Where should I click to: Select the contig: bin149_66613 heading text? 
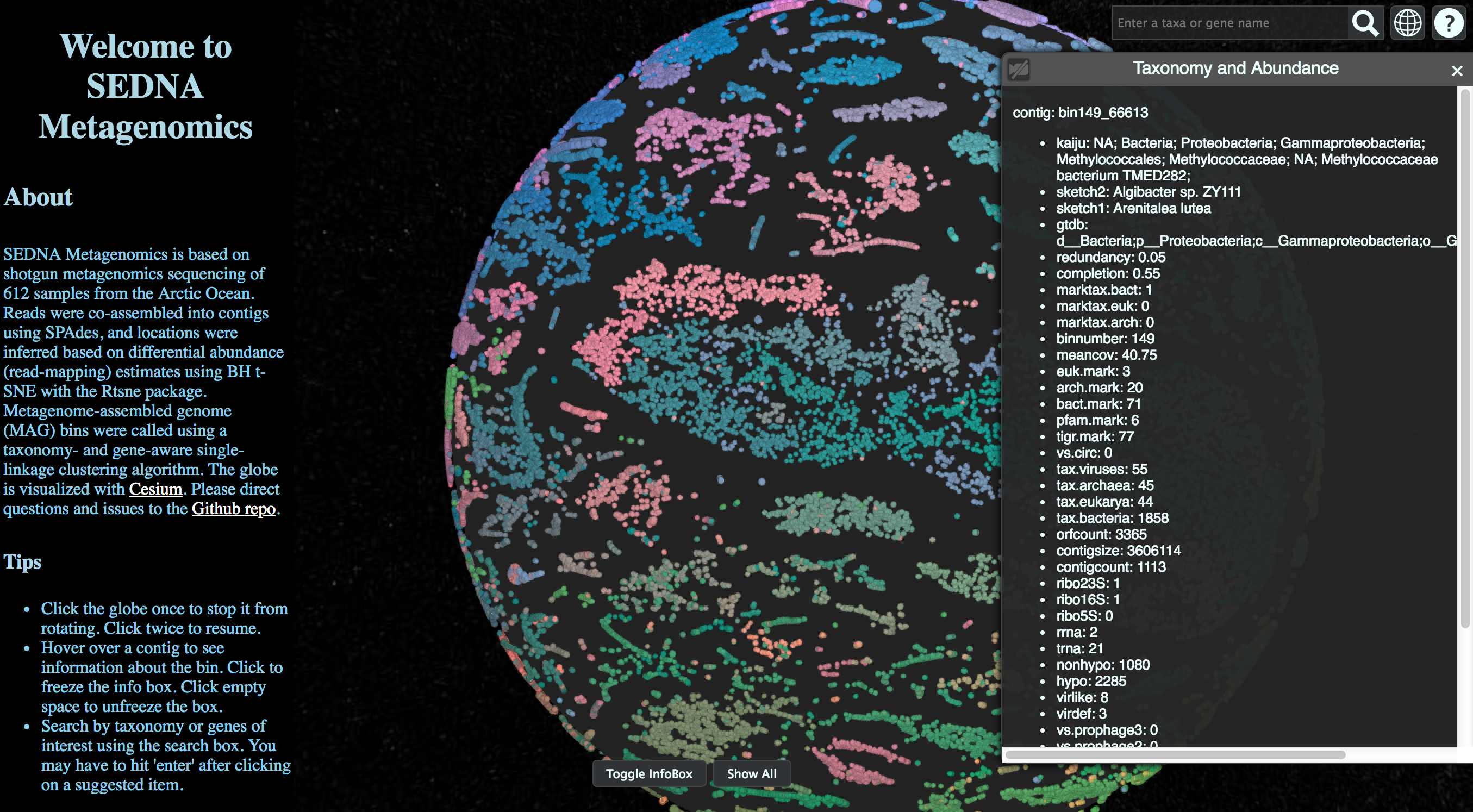(1080, 113)
